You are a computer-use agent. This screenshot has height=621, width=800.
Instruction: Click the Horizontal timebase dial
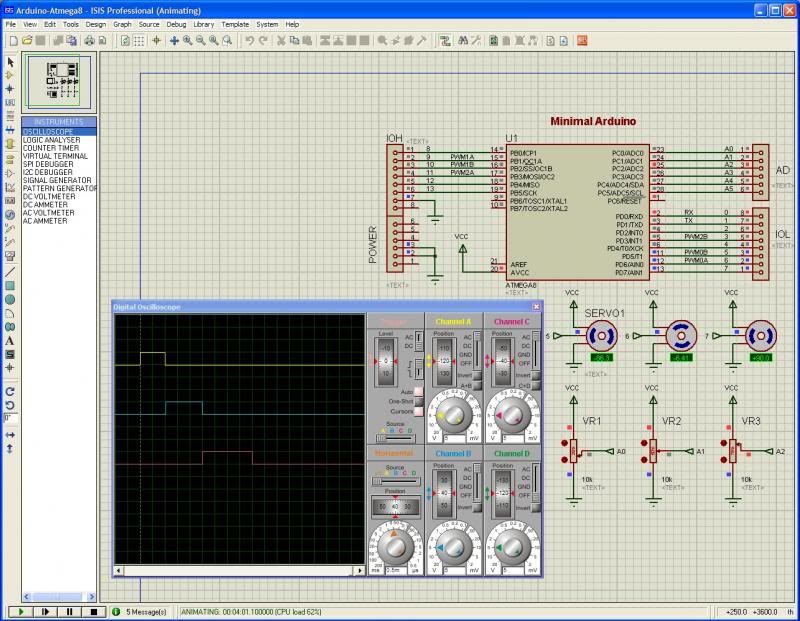(394, 546)
